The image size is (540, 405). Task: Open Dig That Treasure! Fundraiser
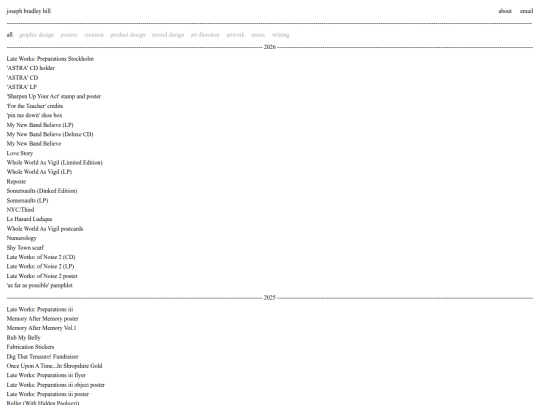(42, 356)
